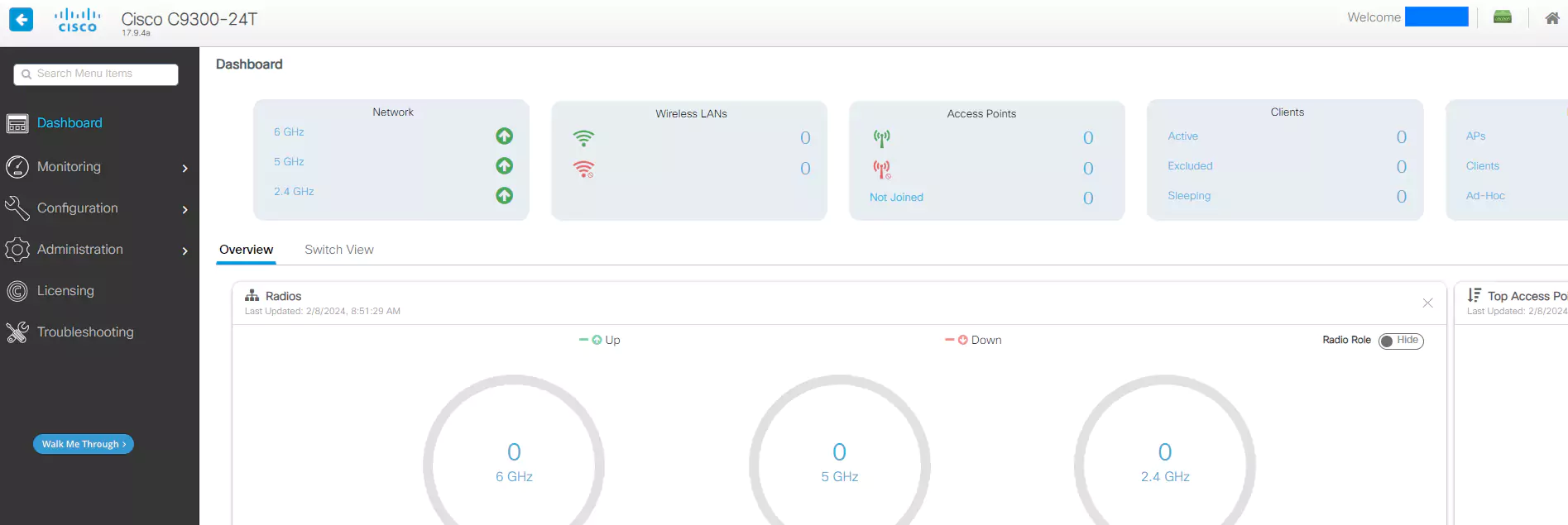This screenshot has width=1568, height=525.
Task: Expand the Administration menu chevron
Action: tap(185, 251)
